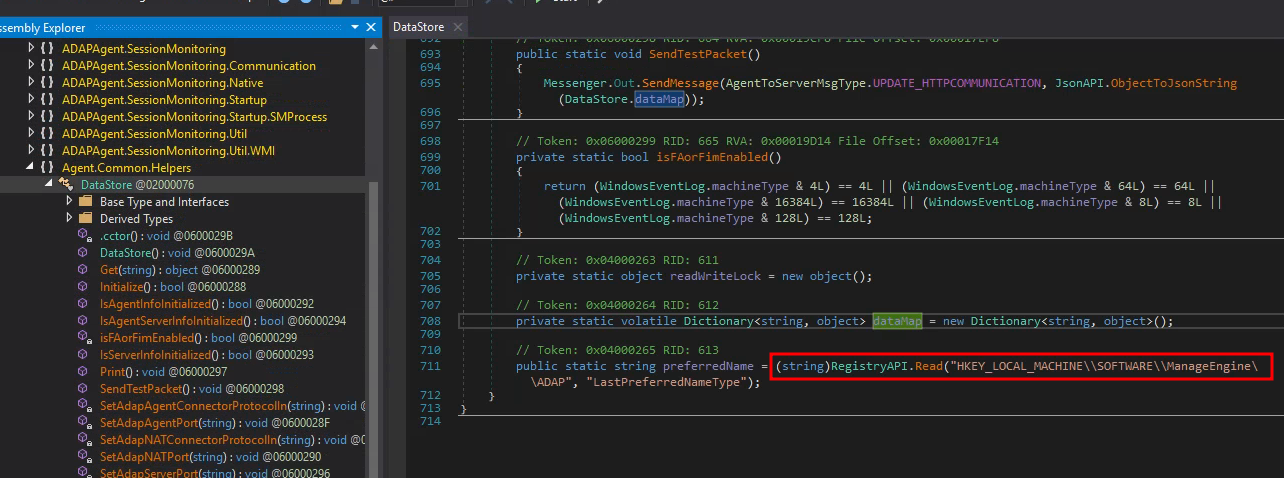Click the RegistryAPI type reference in code
Image resolution: width=1284 pixels, height=478 pixels.
869,367
